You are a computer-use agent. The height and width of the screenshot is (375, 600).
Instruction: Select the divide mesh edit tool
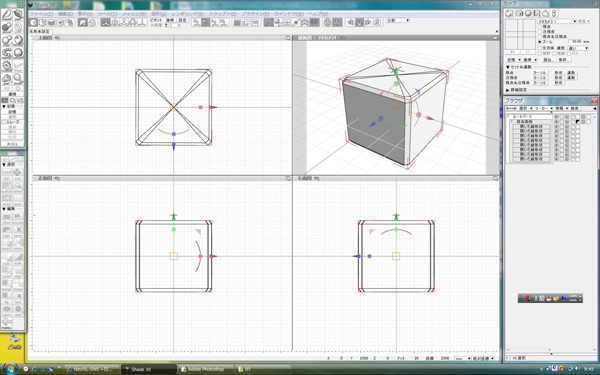(7, 271)
